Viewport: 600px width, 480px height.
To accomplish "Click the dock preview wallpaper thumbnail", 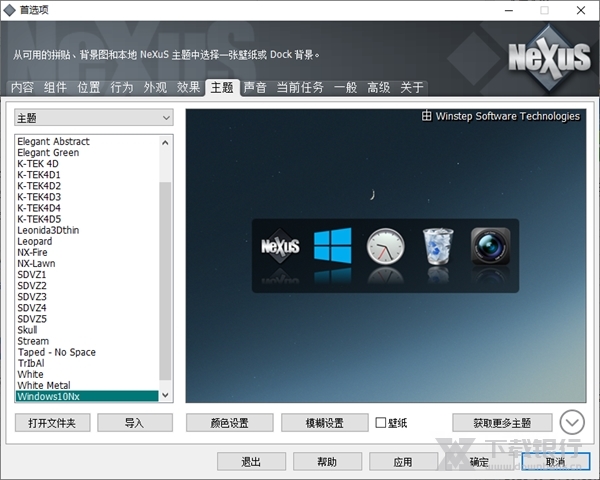I will pos(386,256).
